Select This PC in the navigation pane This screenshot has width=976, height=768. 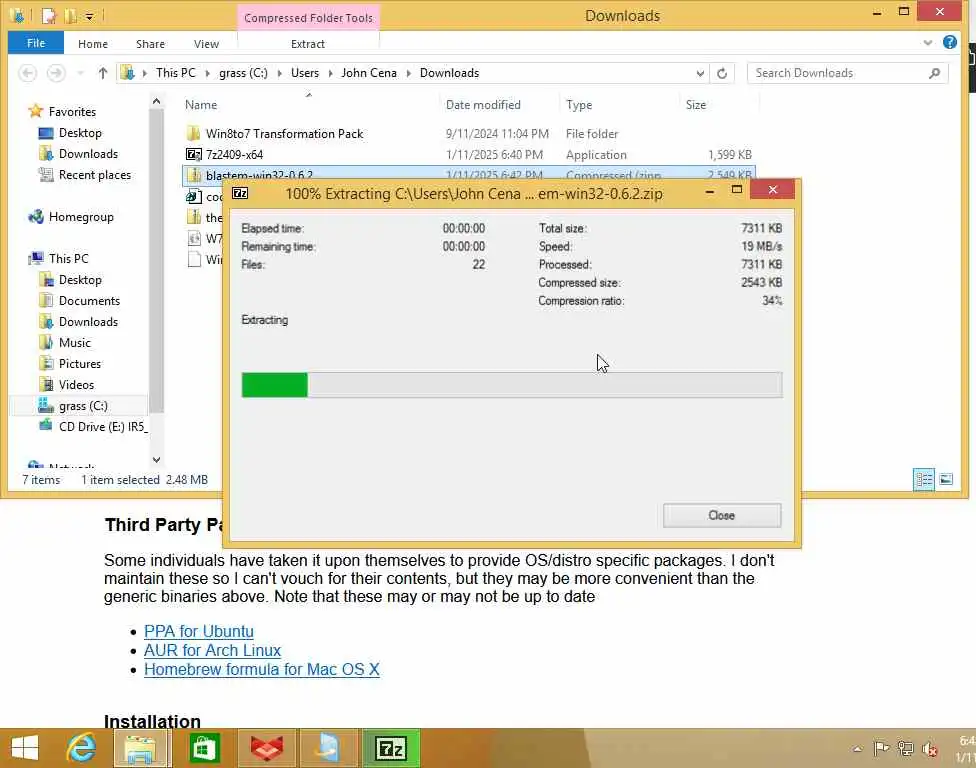[x=68, y=258]
